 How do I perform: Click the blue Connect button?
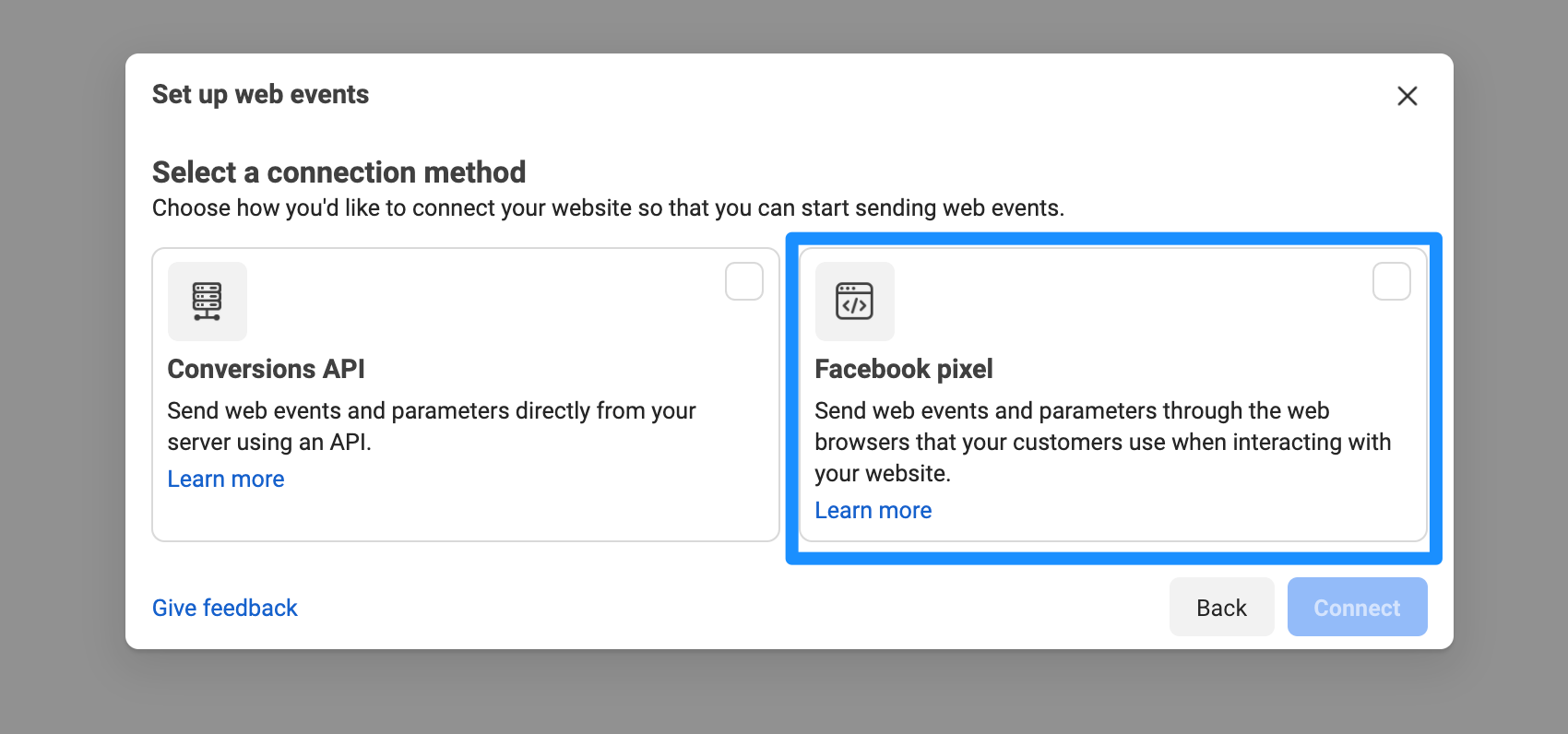pyautogui.click(x=1358, y=607)
